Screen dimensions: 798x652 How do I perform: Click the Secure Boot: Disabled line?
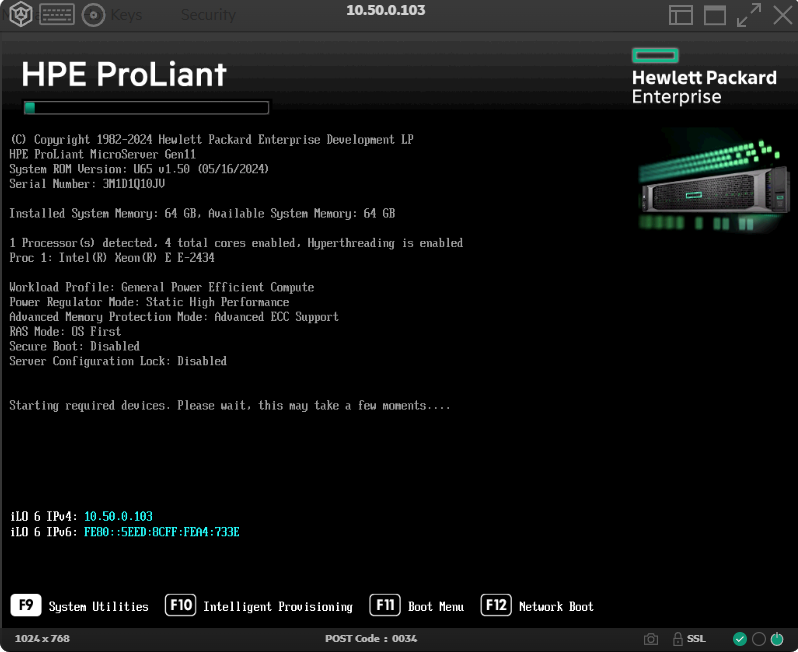click(74, 346)
